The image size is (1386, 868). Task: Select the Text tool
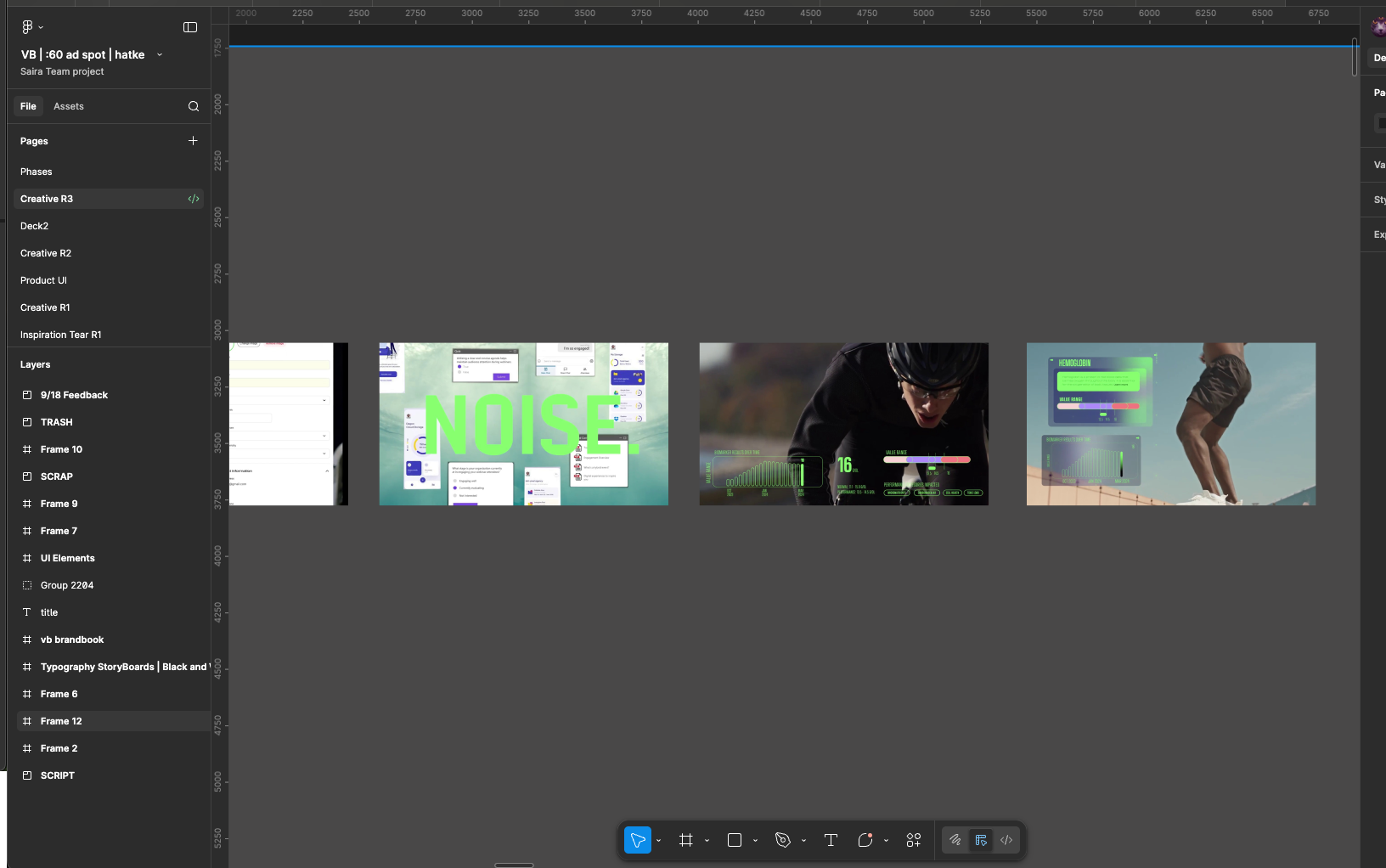click(x=831, y=840)
